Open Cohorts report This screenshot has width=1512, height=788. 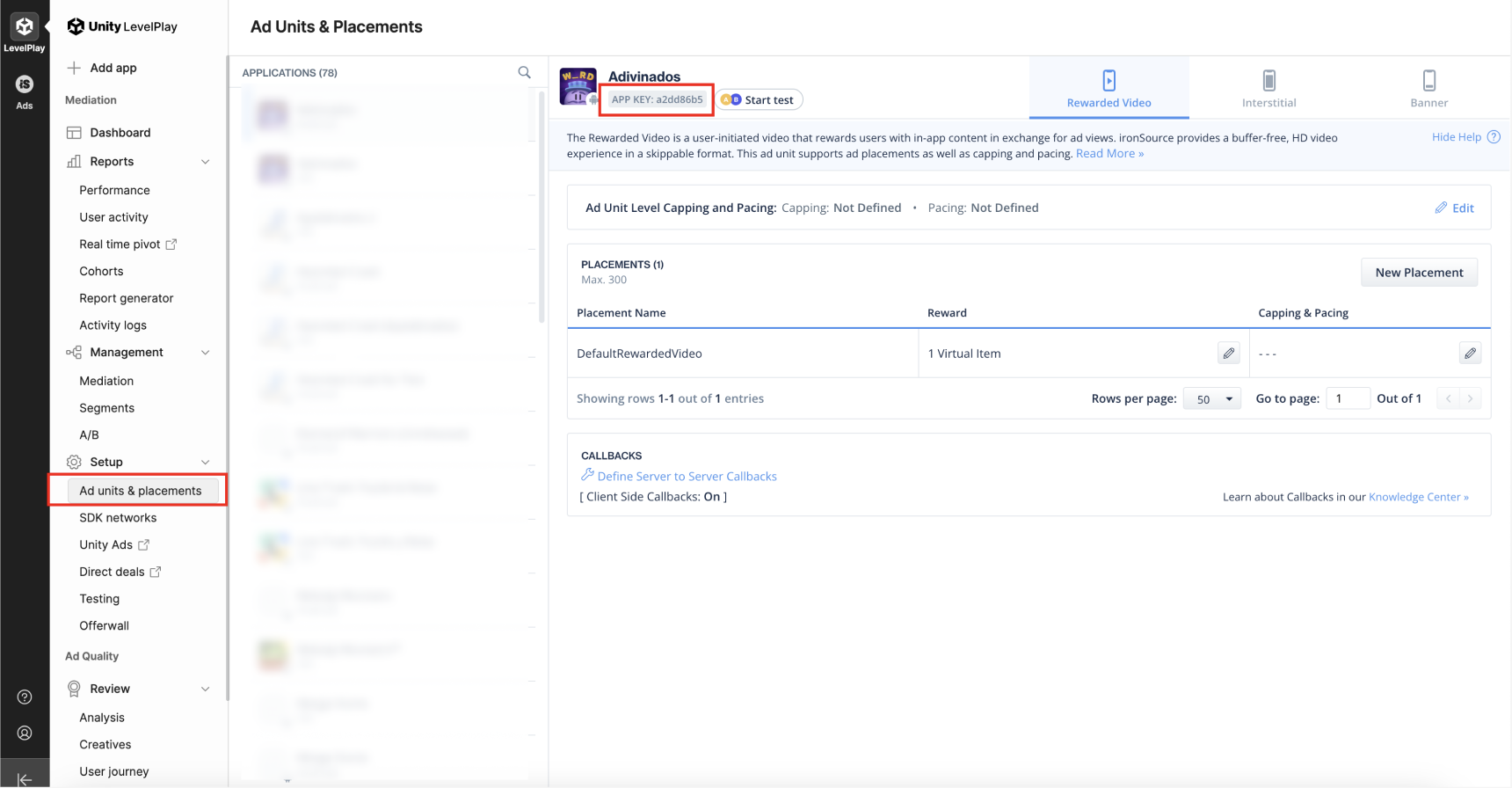(x=101, y=272)
